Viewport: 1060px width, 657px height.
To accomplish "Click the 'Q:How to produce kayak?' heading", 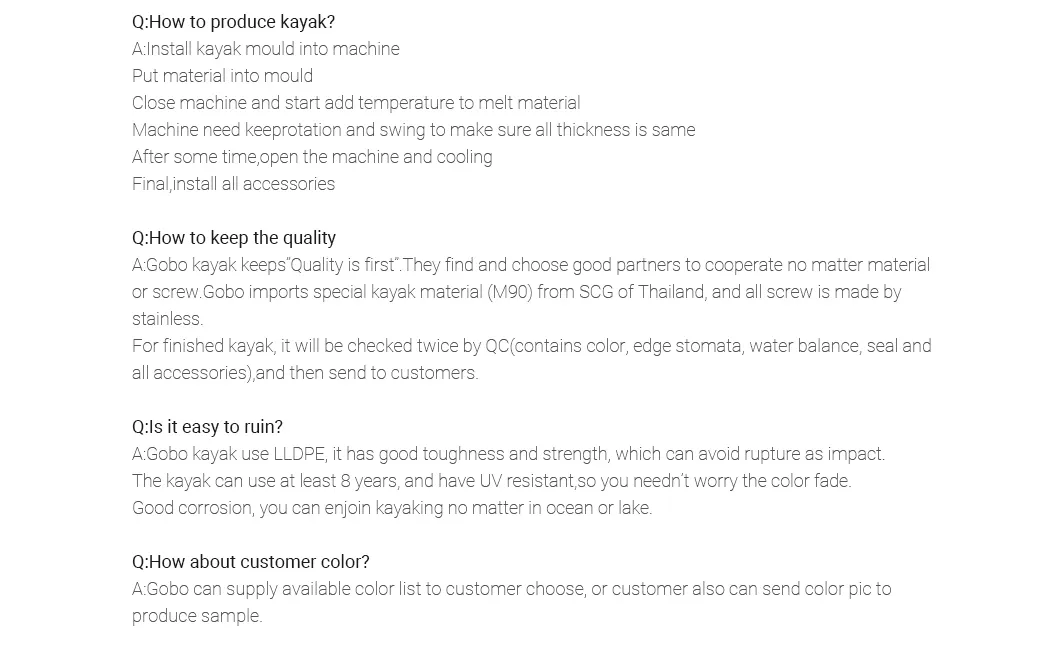I will click(233, 22).
